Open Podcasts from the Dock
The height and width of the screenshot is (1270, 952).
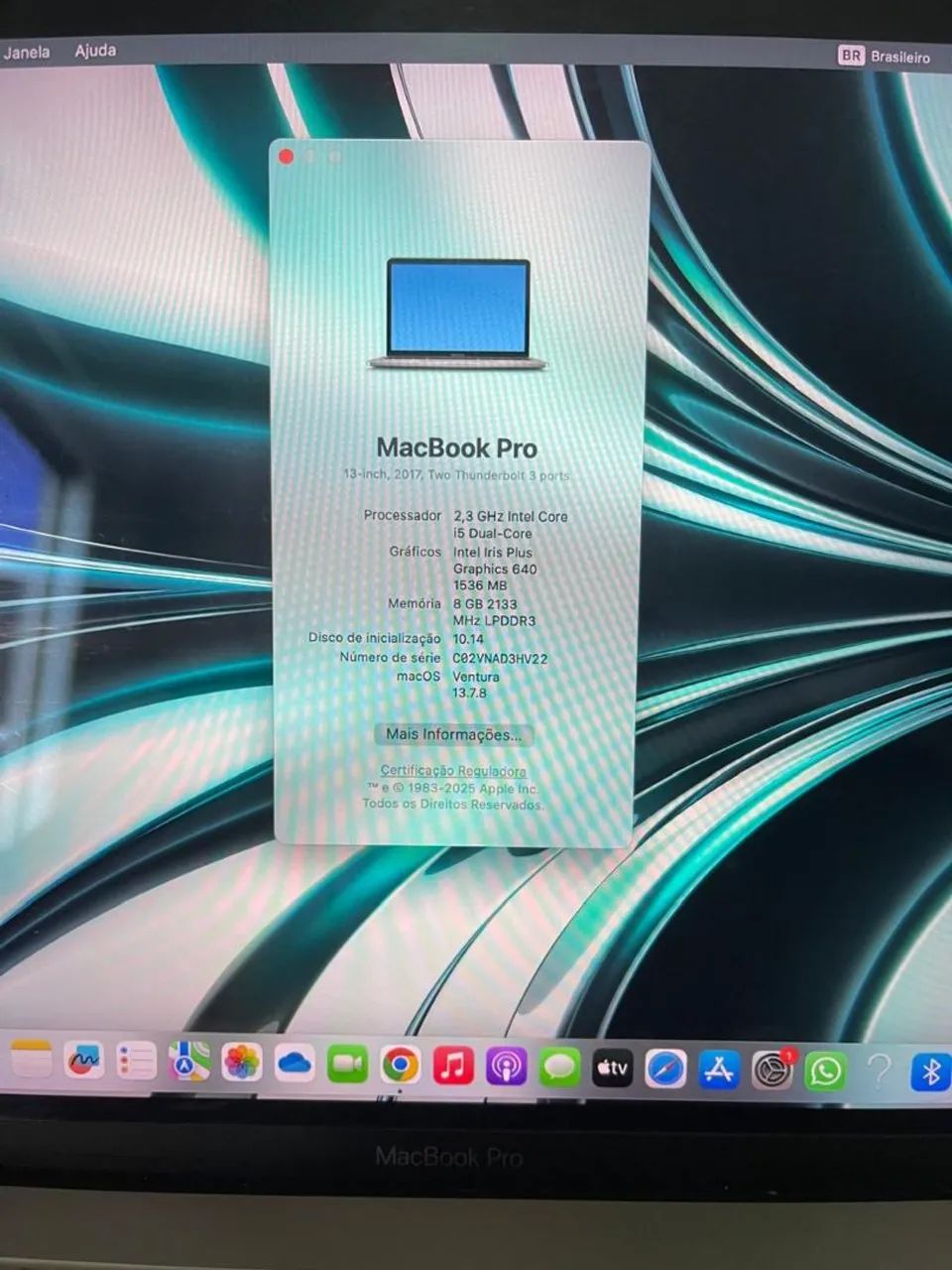507,1067
